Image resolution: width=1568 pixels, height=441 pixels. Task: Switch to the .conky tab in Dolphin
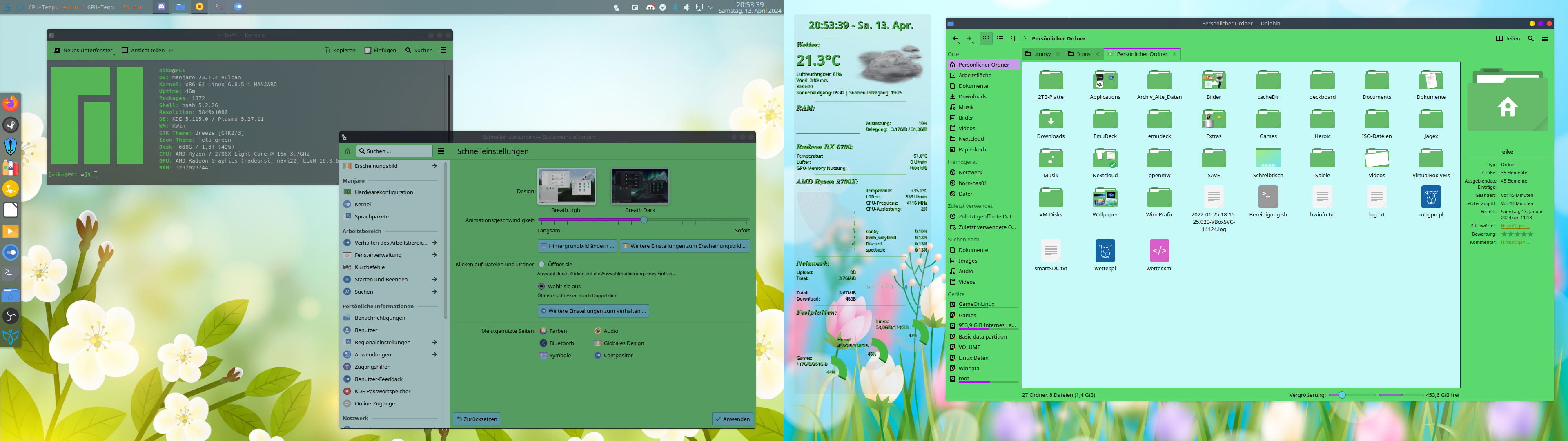click(x=1043, y=53)
